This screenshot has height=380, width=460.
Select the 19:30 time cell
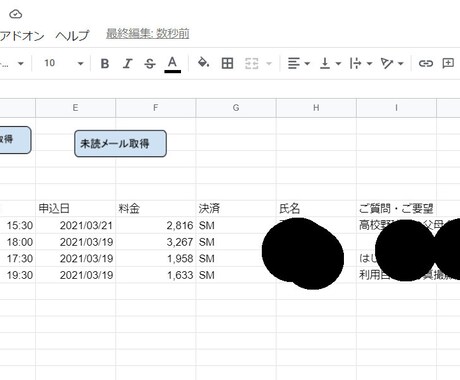point(18,275)
